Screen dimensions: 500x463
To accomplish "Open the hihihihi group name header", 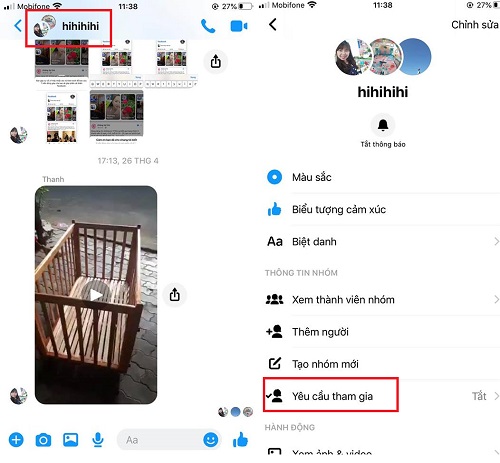I will click(x=68, y=26).
